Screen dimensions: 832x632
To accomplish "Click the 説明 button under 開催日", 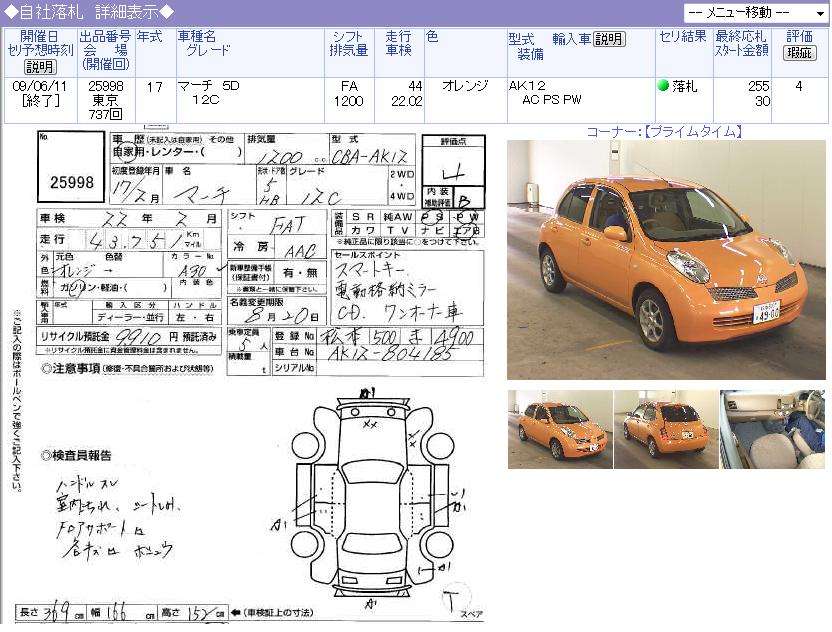I will coord(40,67).
